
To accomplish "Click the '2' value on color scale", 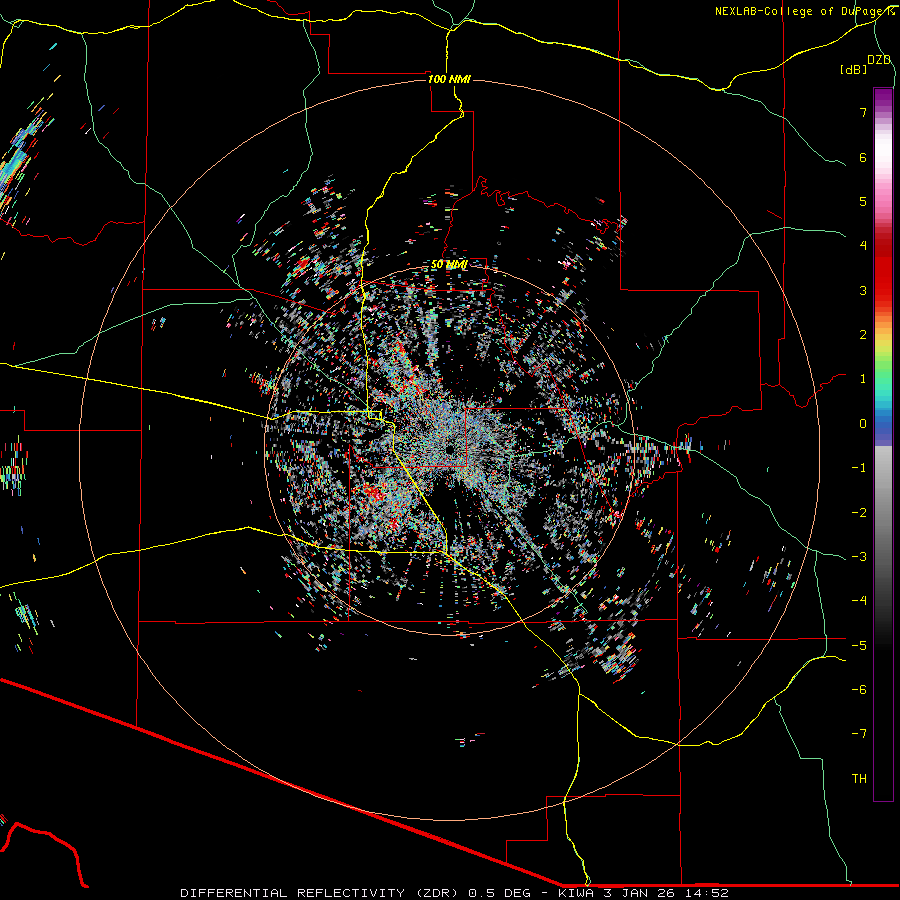I will [863, 335].
